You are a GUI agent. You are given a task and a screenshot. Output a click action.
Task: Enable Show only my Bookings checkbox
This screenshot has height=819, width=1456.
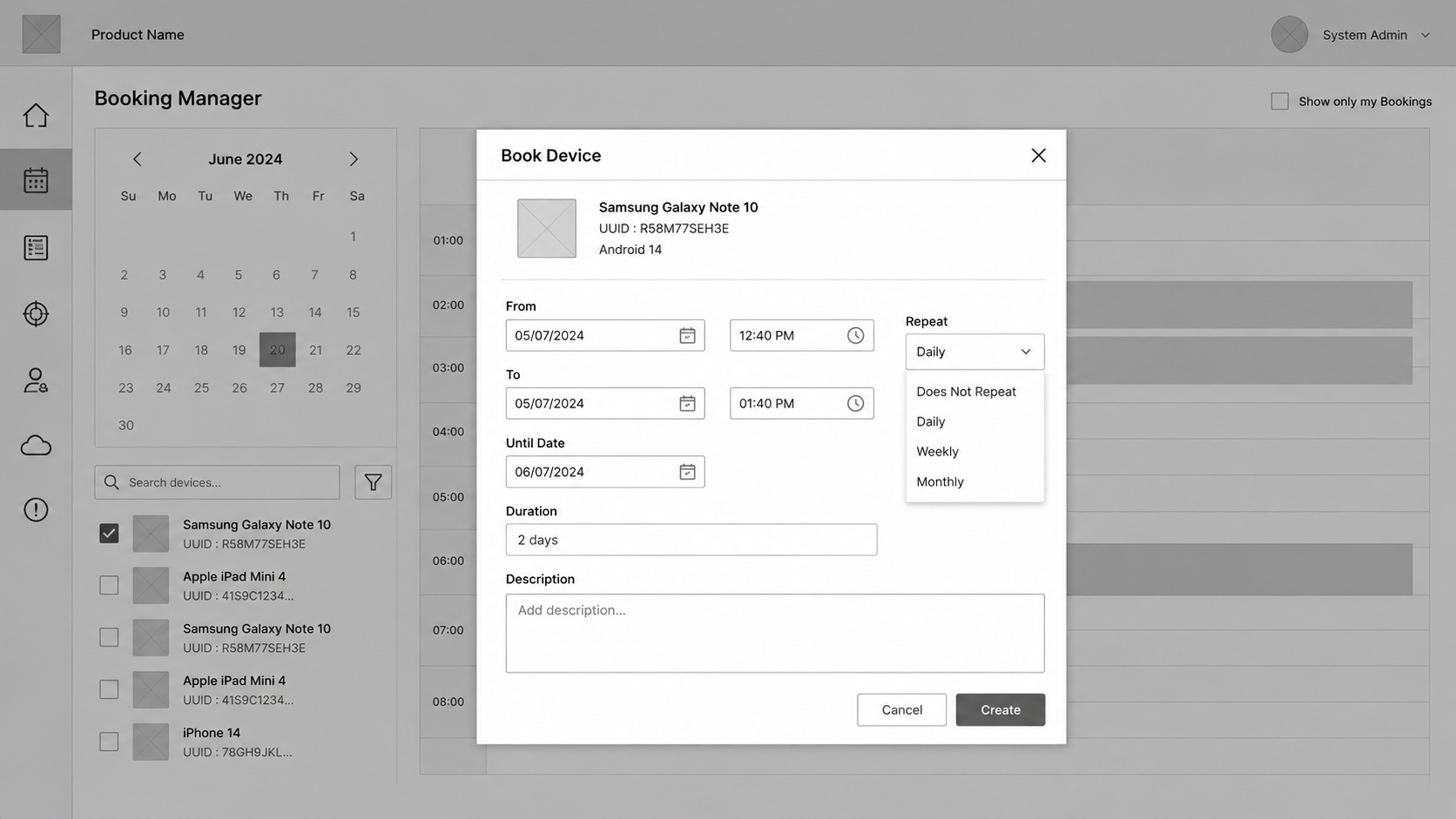point(1279,101)
